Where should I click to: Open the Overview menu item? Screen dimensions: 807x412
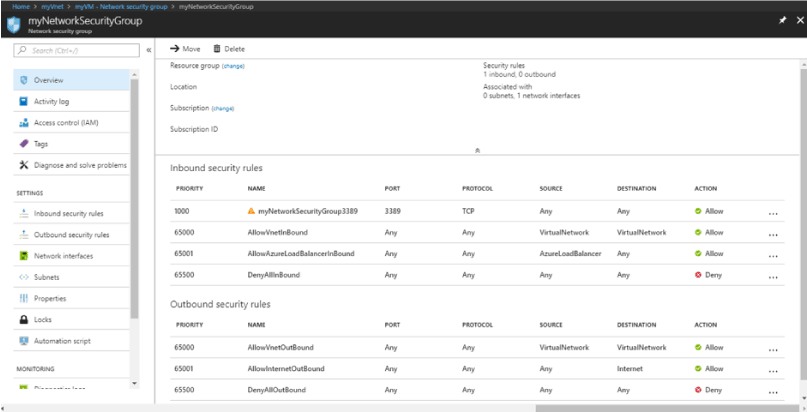pos(72,80)
